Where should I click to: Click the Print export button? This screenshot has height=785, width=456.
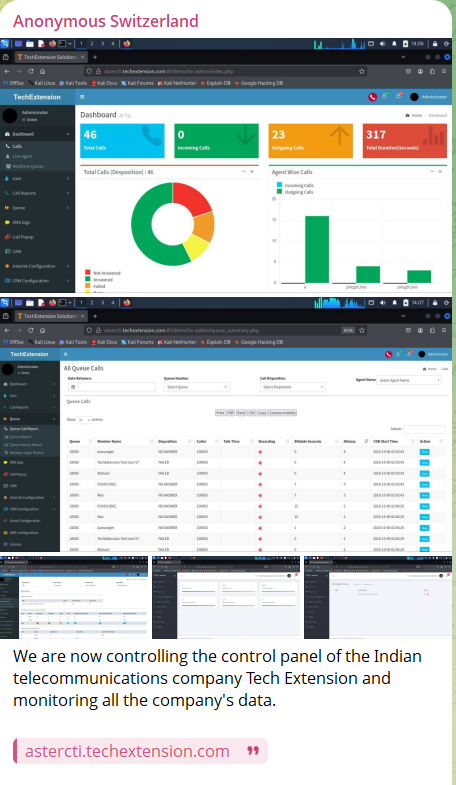pos(220,413)
